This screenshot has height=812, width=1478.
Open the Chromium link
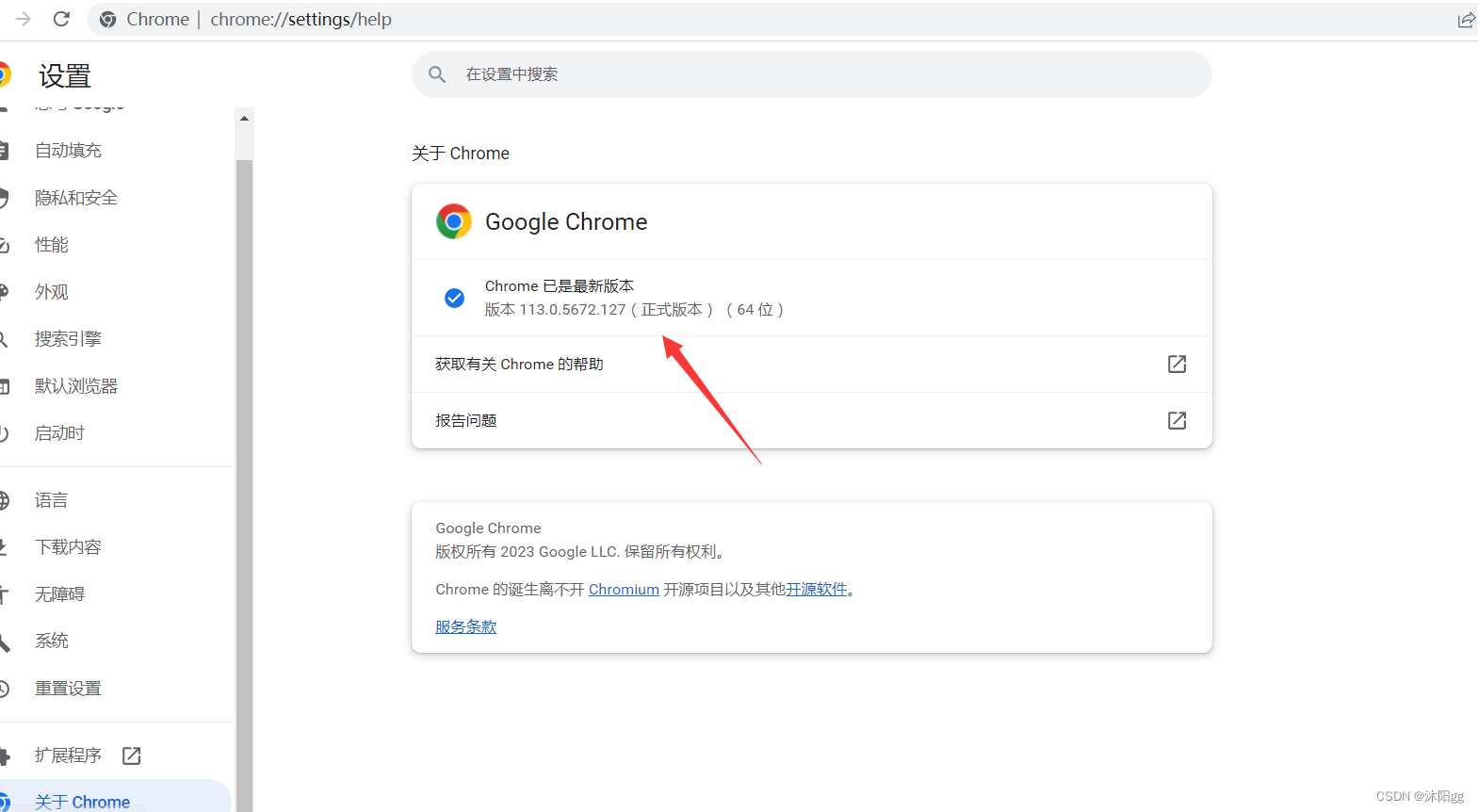point(624,590)
